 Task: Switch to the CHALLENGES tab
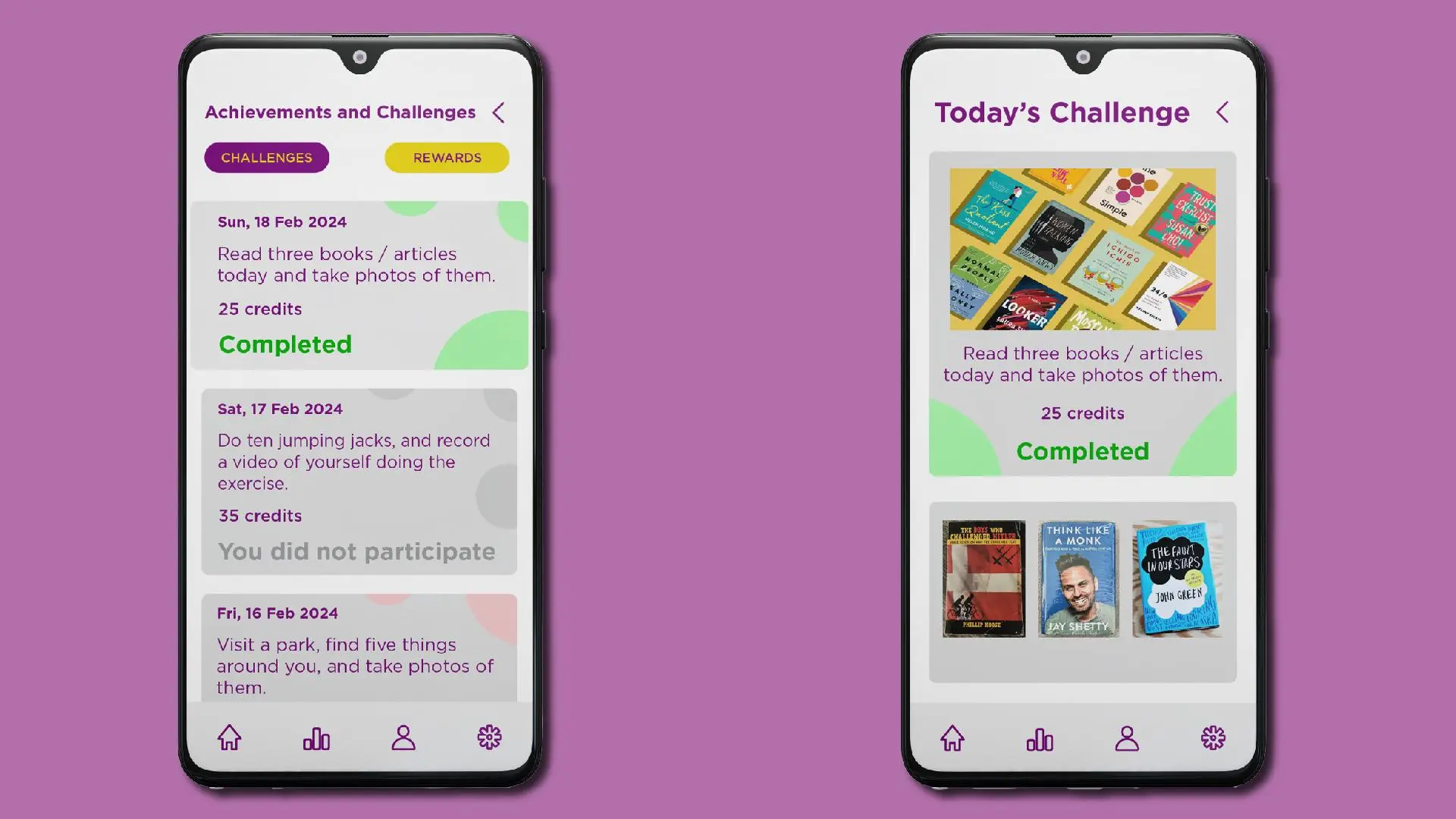point(267,157)
